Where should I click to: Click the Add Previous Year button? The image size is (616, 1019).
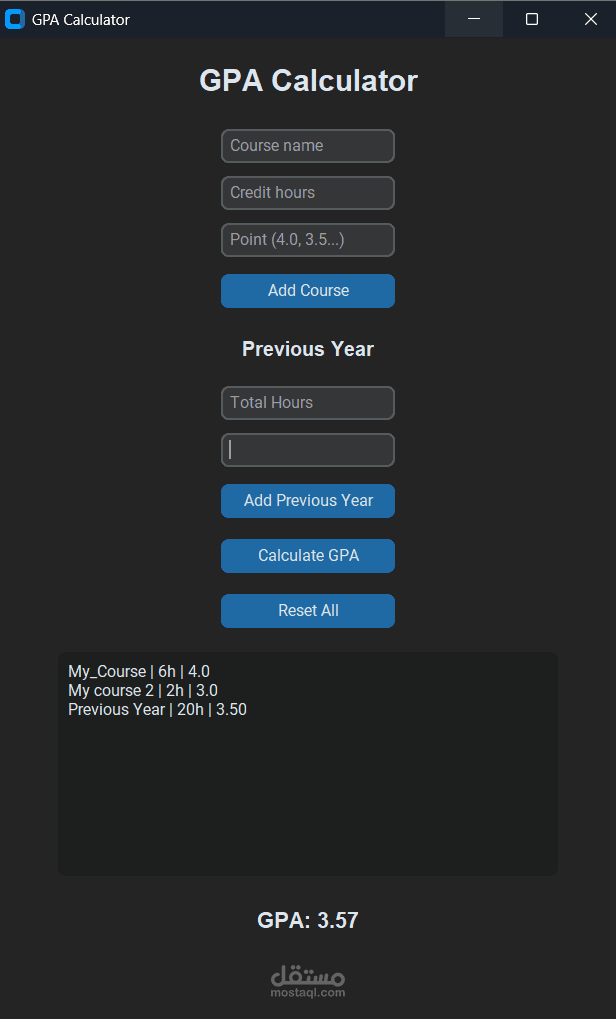click(x=308, y=500)
